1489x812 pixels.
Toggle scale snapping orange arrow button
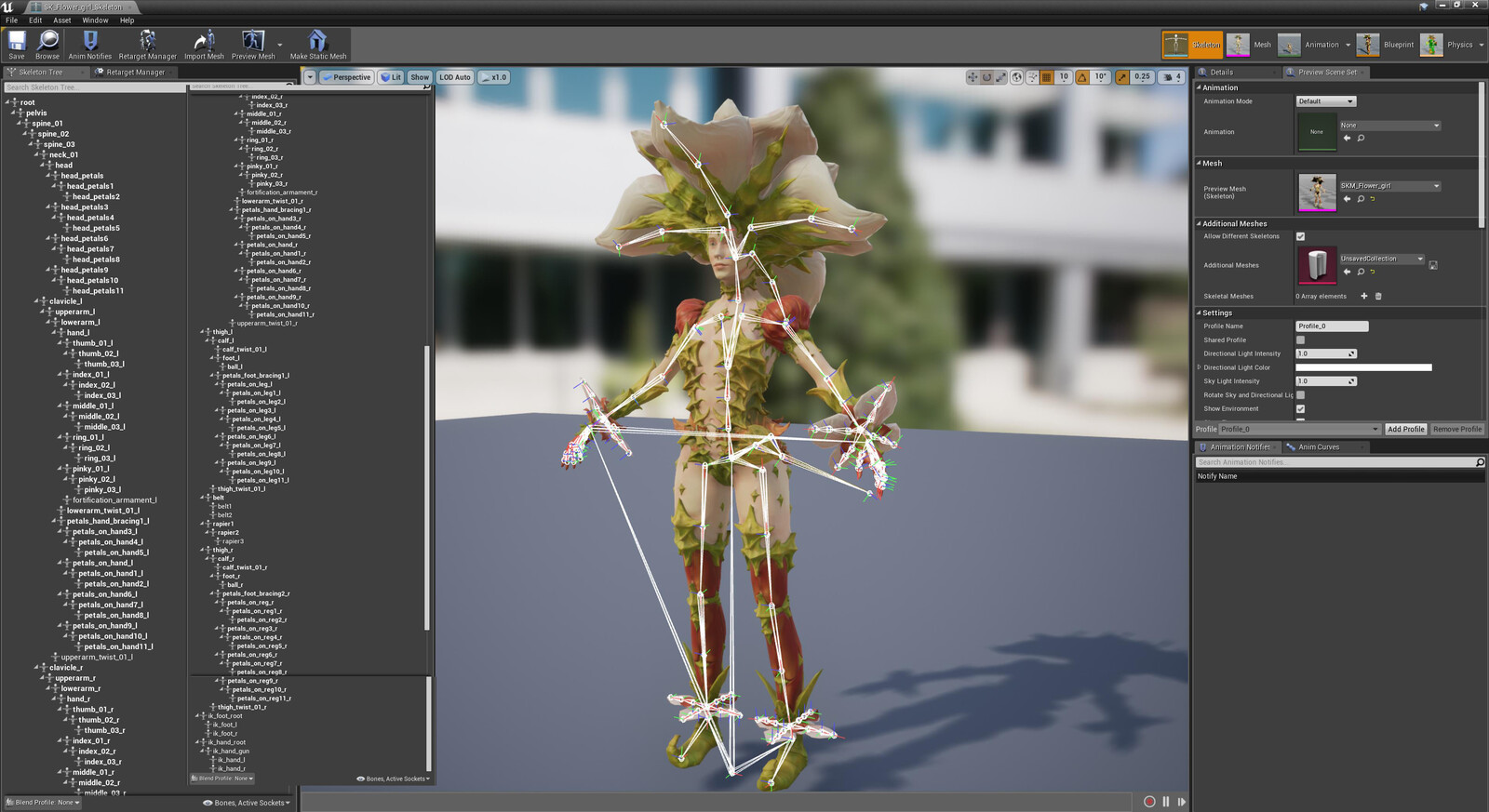[x=1122, y=77]
